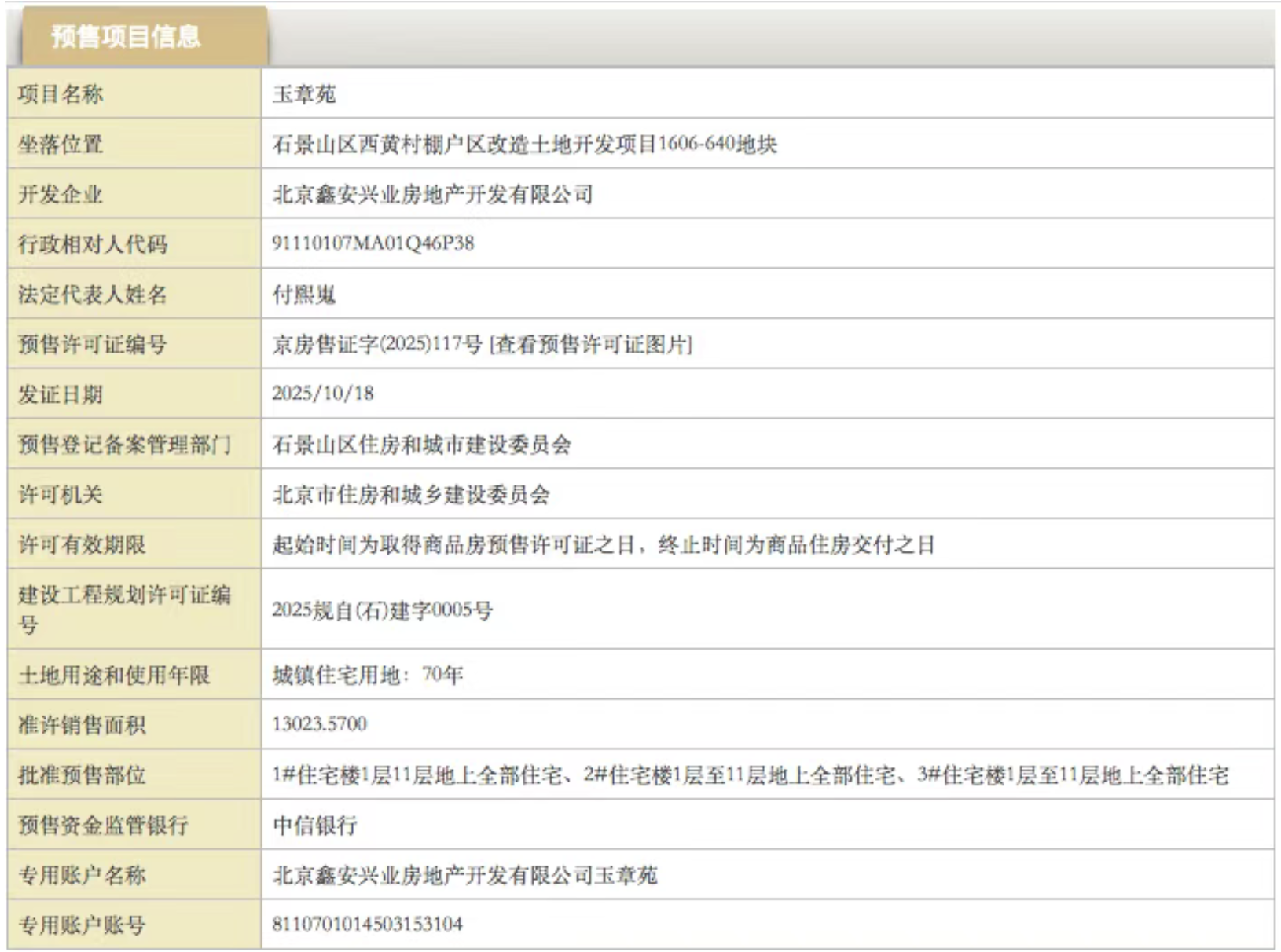The height and width of the screenshot is (952, 1281).
Task: Click the approved sales area 13023.5700
Action: [319, 724]
